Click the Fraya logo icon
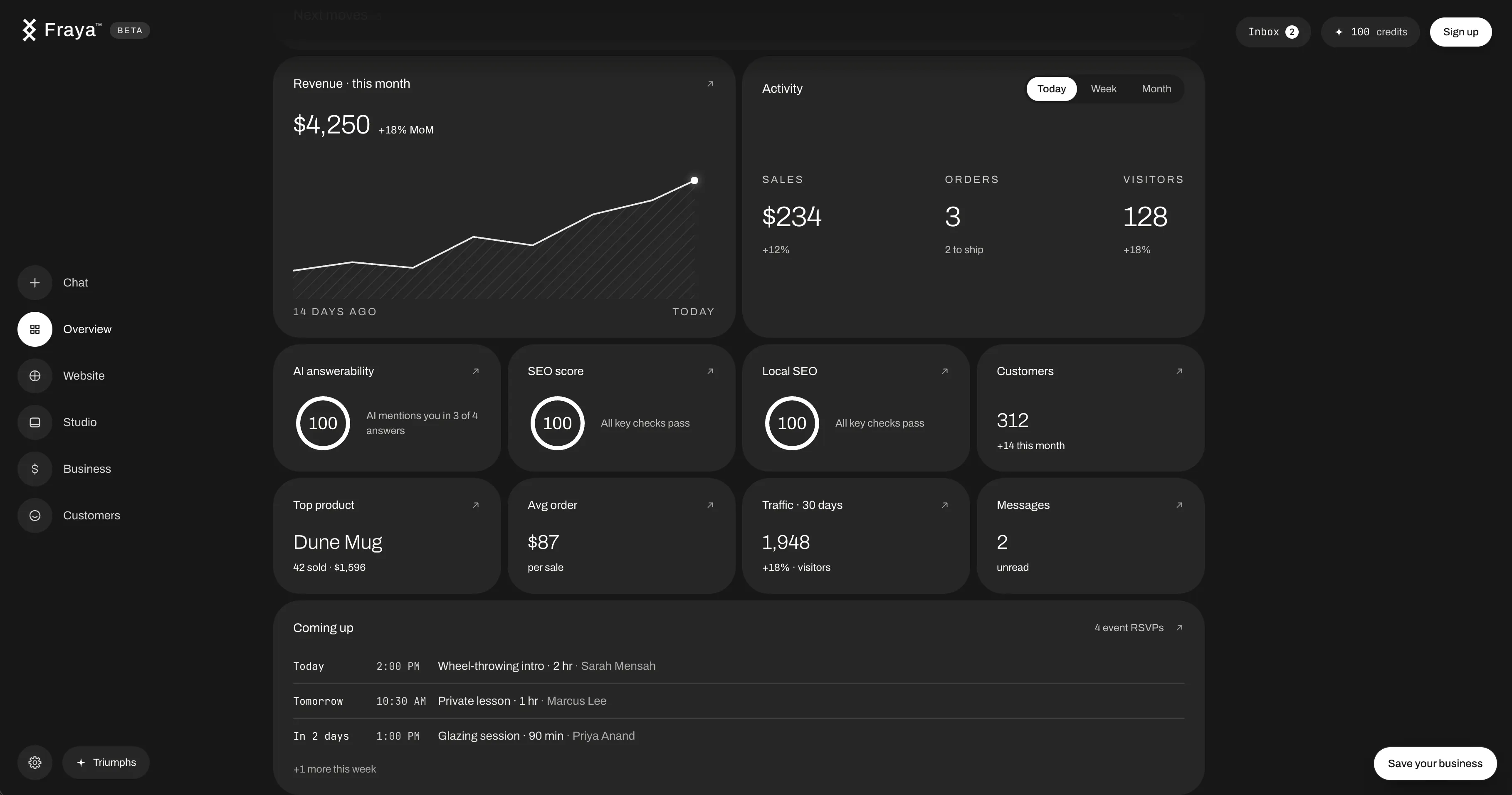 (30, 30)
